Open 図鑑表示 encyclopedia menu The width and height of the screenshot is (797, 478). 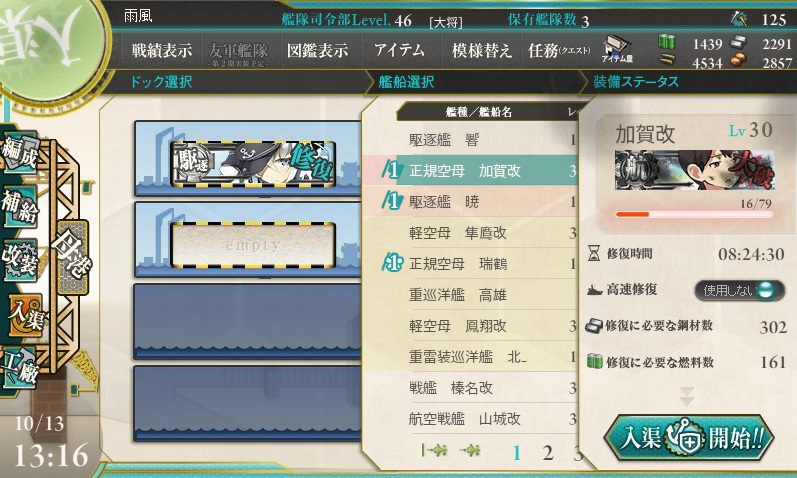coord(317,50)
